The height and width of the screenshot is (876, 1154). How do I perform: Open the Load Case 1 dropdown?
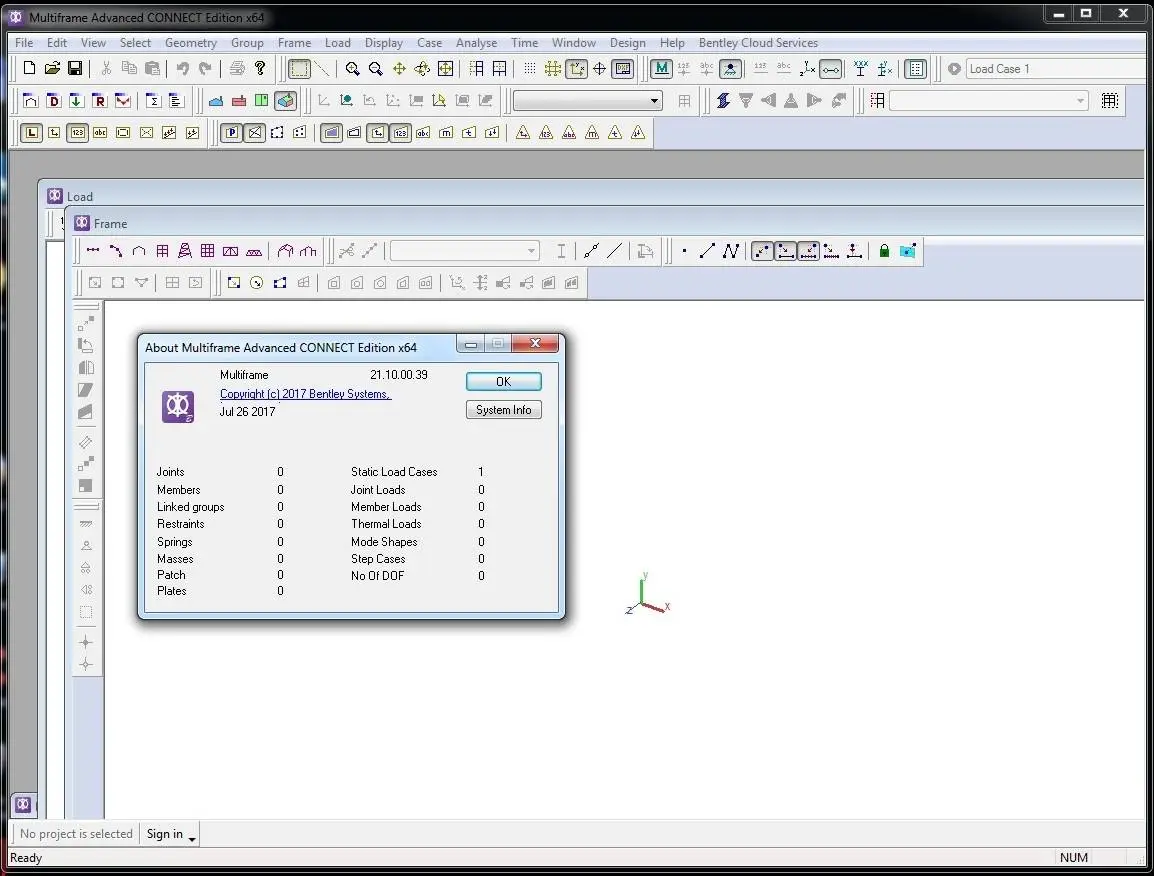point(1056,68)
